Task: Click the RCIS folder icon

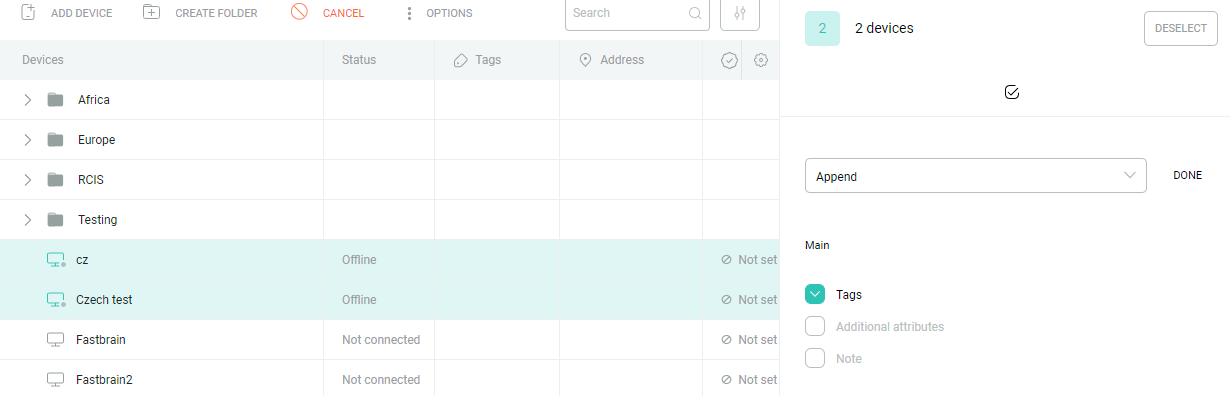Action: (x=56, y=180)
